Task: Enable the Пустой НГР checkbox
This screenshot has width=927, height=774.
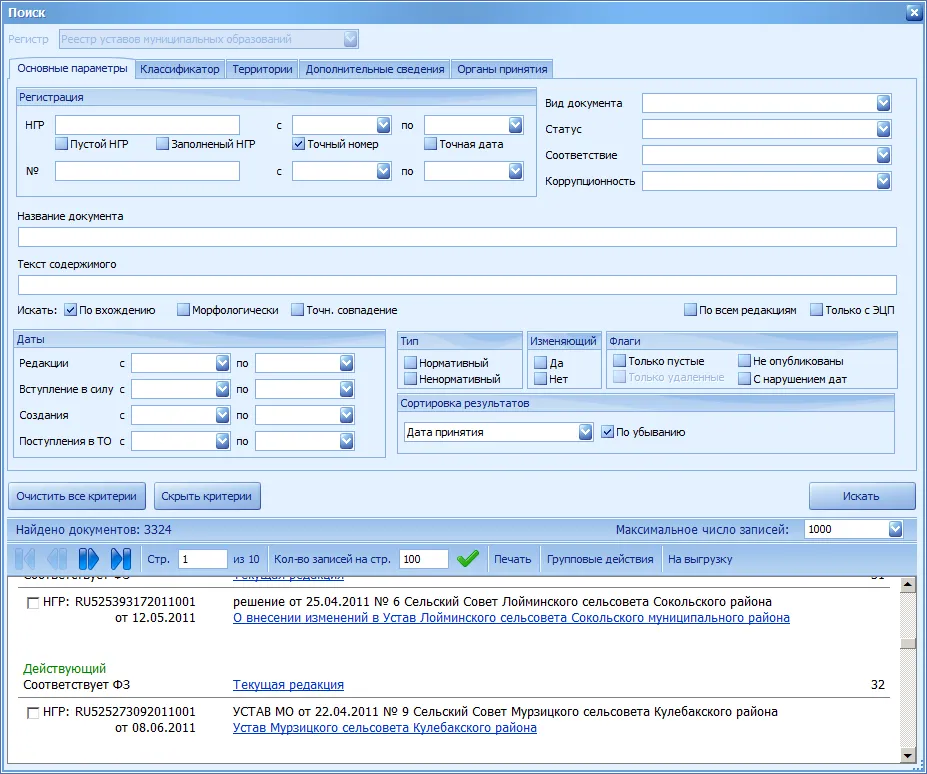Action: (61, 144)
